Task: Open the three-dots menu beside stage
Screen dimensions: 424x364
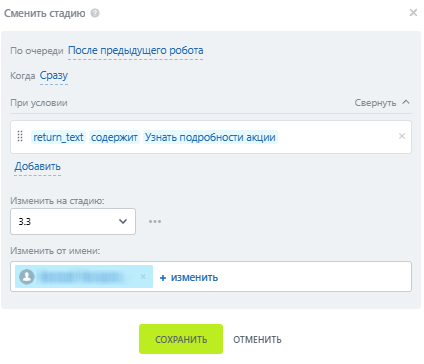Action: click(155, 221)
